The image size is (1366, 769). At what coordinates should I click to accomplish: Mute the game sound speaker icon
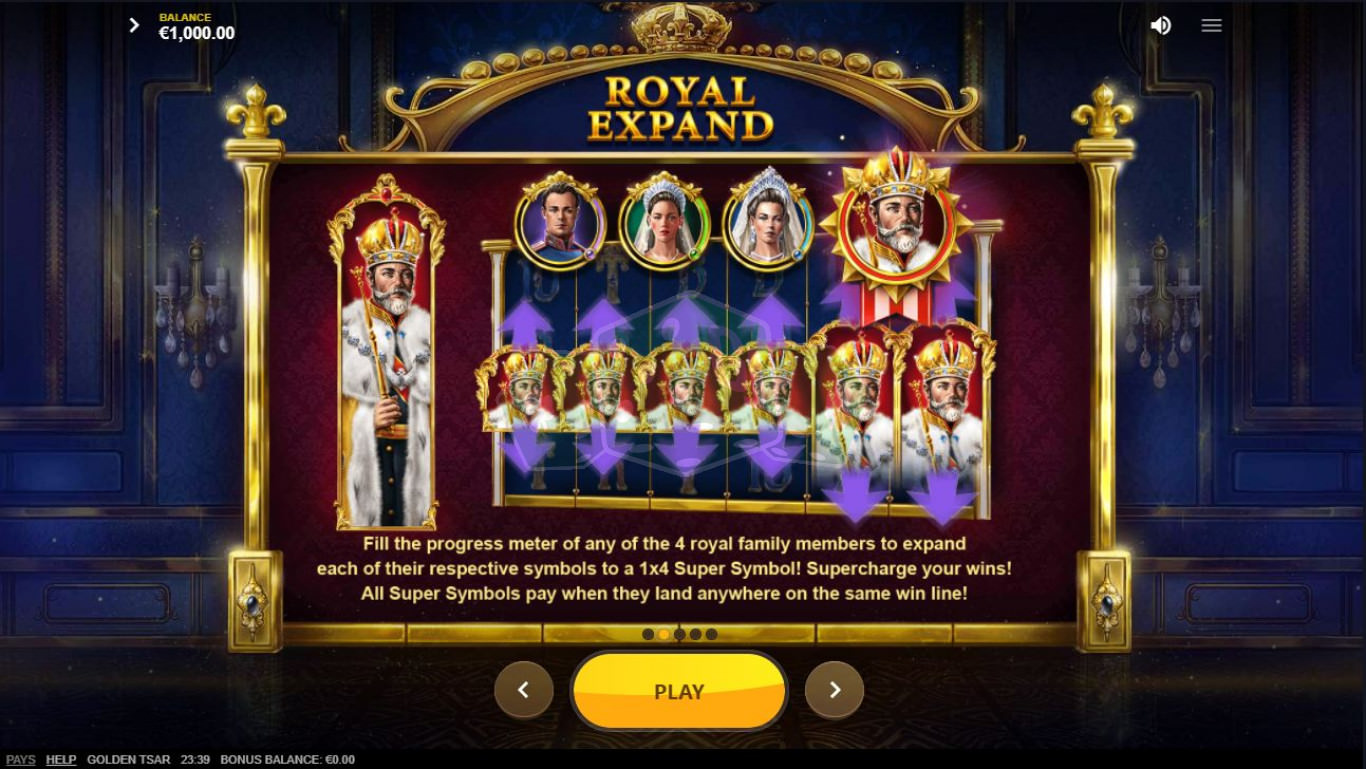[1160, 25]
